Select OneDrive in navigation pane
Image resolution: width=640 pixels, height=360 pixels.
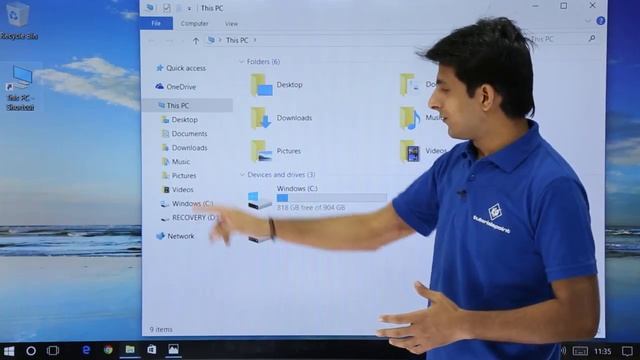coord(176,87)
